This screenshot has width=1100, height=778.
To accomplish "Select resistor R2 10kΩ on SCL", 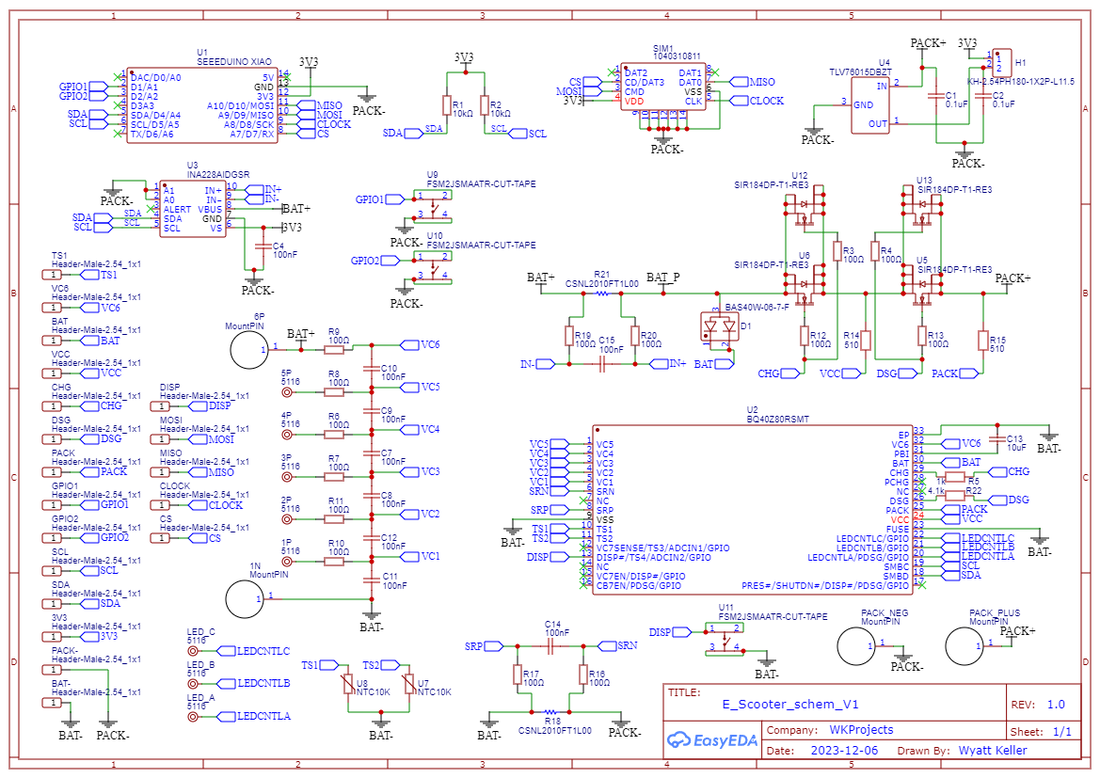I will [485, 106].
